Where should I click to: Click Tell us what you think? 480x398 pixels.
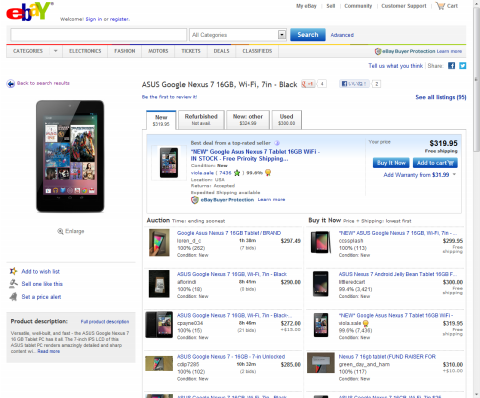395,66
